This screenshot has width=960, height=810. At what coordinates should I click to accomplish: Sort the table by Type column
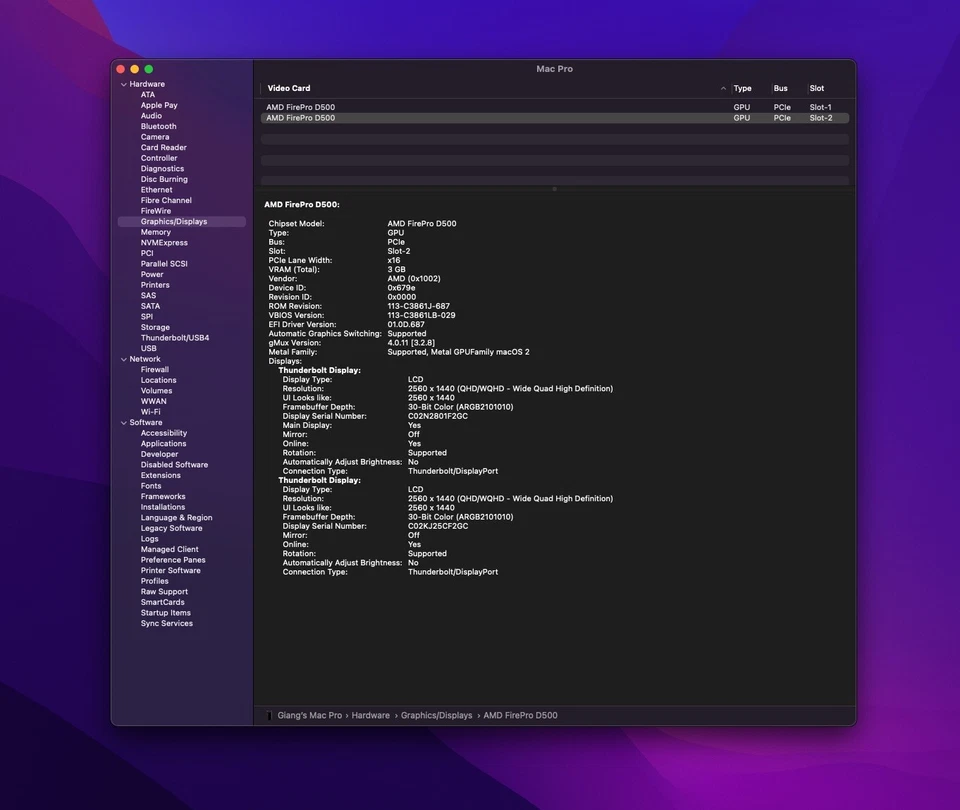coord(742,88)
